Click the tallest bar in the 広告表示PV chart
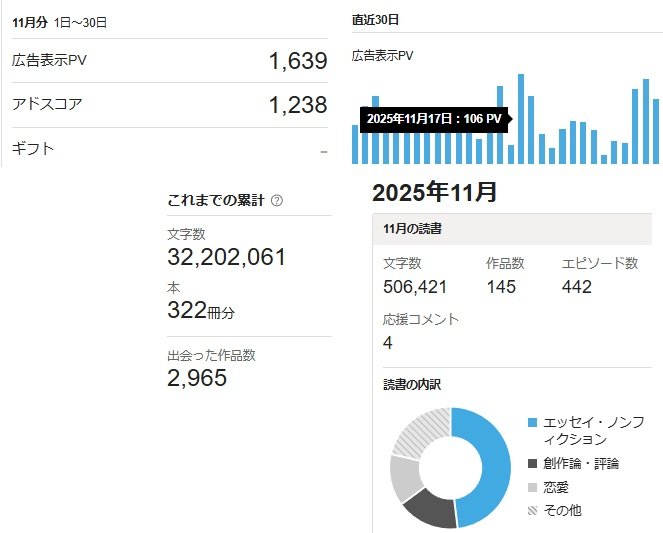 point(521,118)
